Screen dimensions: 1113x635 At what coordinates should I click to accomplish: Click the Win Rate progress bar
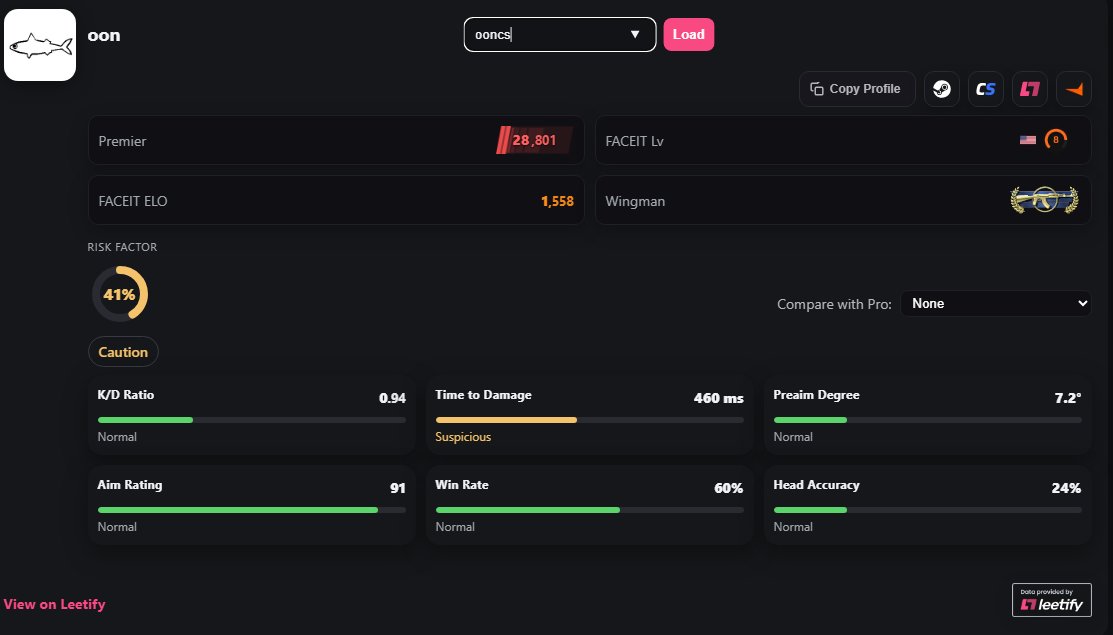[x=590, y=510]
